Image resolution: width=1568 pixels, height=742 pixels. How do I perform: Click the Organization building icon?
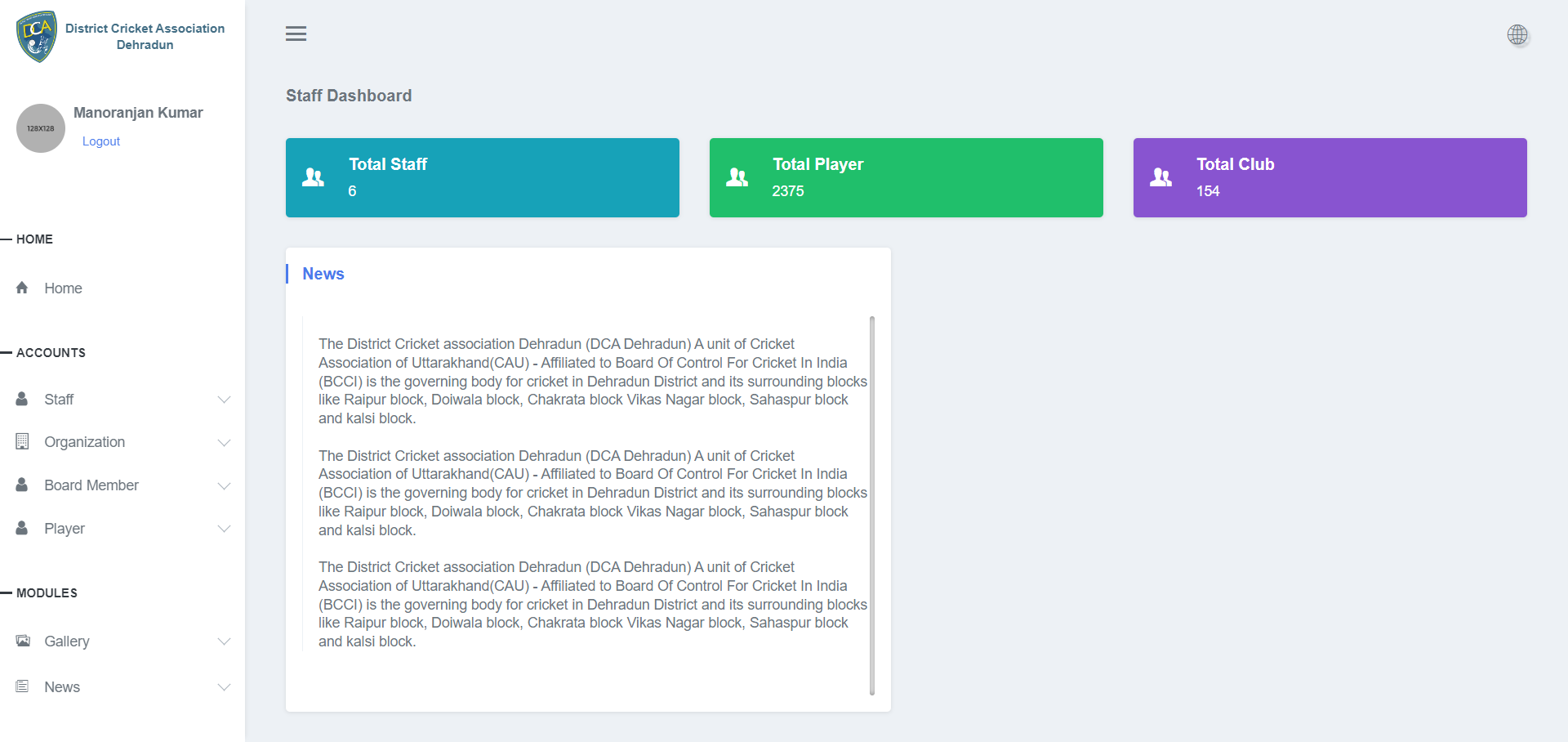[x=22, y=442]
